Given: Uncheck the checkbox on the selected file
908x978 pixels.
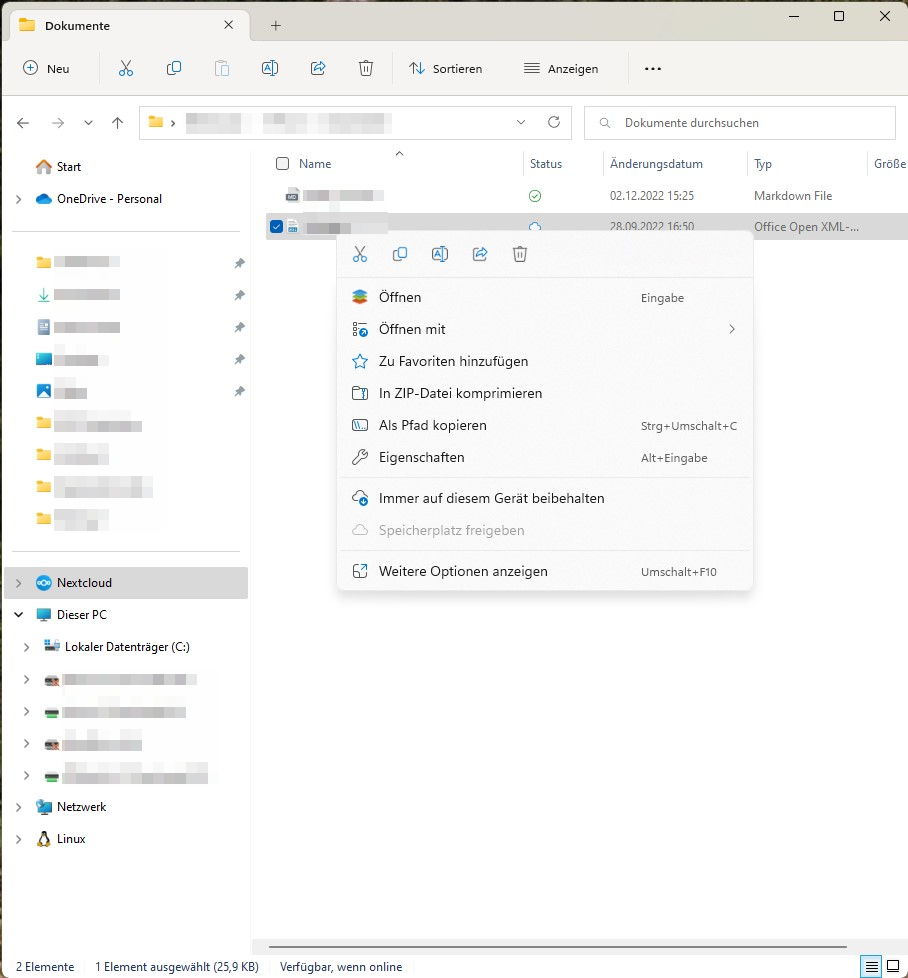Looking at the screenshot, I should click(276, 226).
